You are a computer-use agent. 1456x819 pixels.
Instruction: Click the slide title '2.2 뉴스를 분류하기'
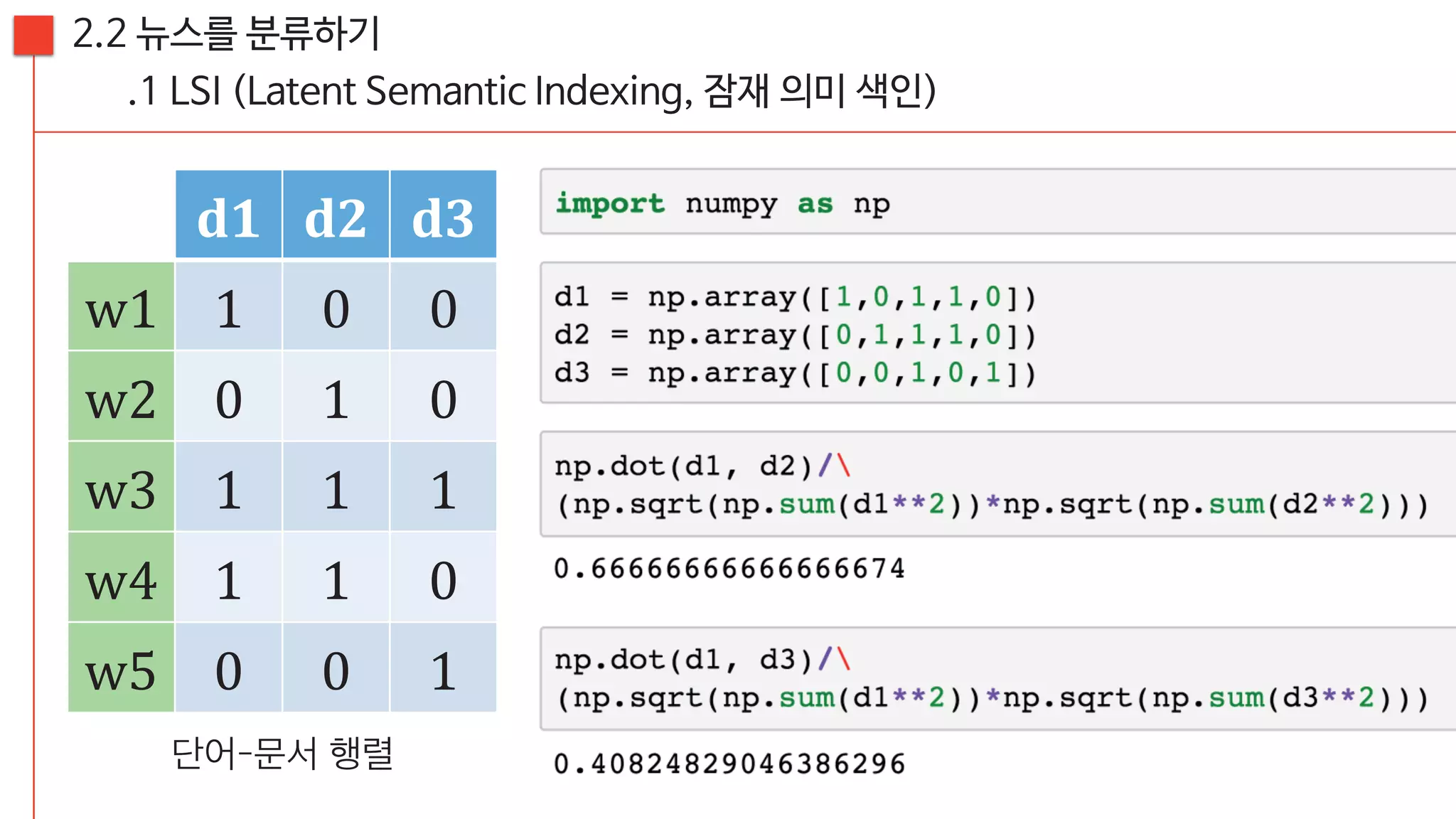point(227,33)
